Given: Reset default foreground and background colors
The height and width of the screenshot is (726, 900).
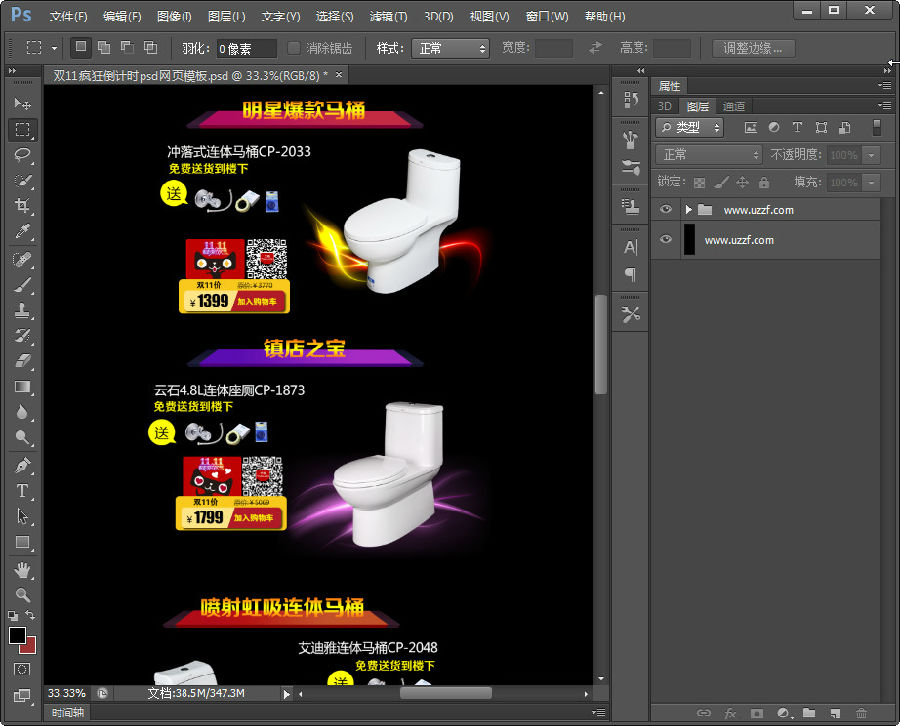Looking at the screenshot, I should (13, 616).
